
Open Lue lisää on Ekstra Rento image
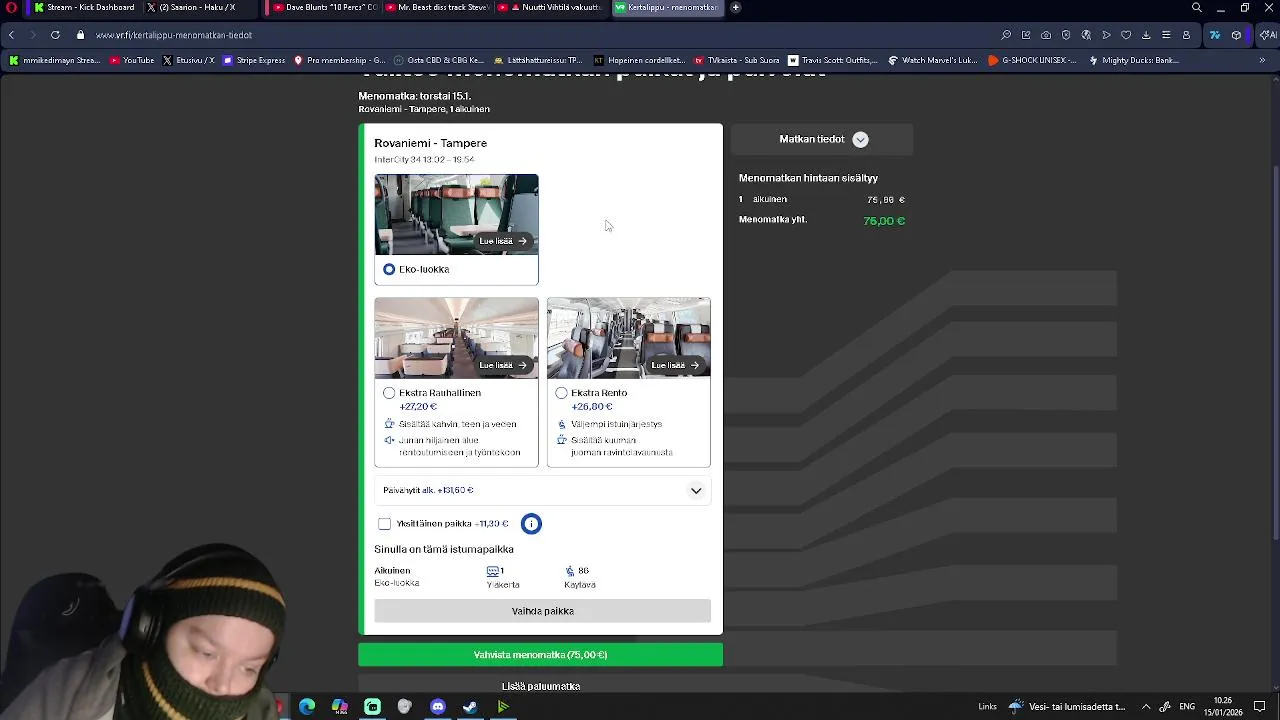[675, 365]
